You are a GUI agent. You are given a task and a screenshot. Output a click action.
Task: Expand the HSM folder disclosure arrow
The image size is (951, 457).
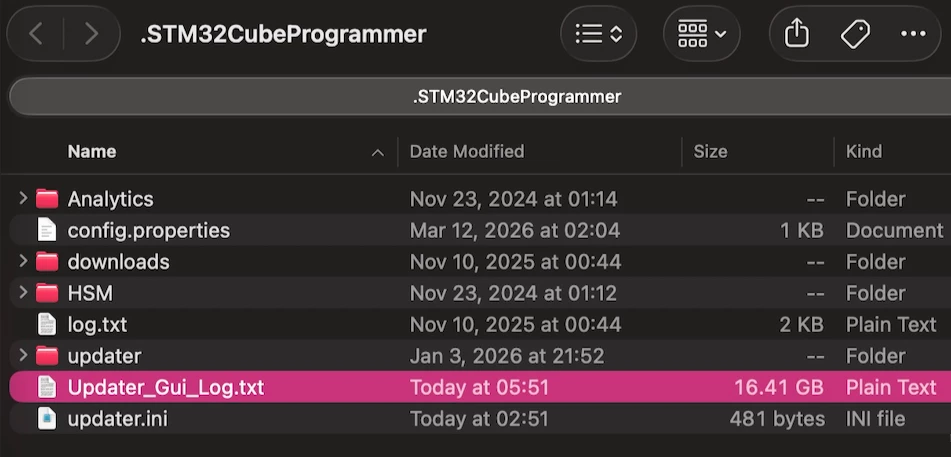point(23,293)
